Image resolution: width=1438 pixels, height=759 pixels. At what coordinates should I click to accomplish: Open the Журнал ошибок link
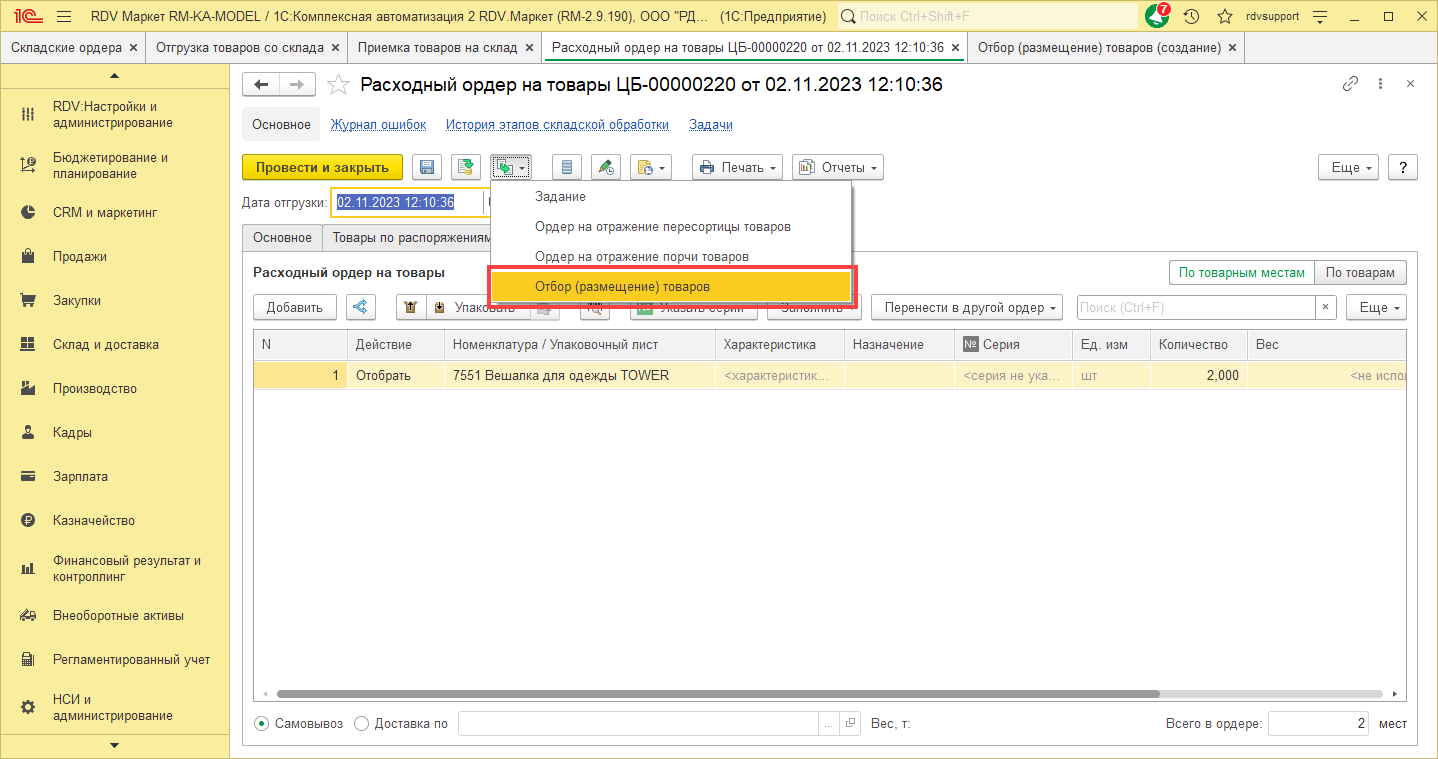click(379, 125)
